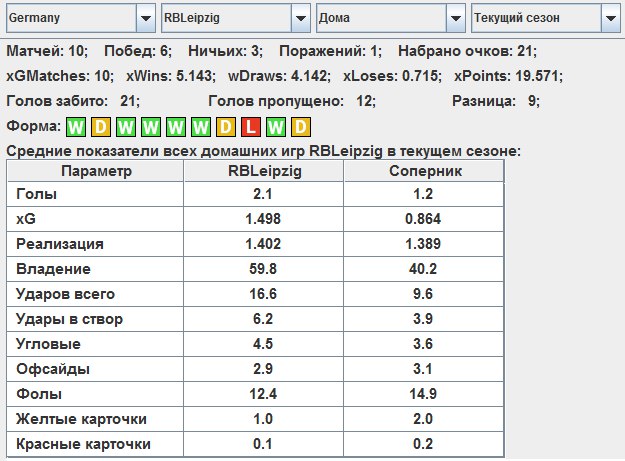Click opponent shots on target 3.9
The image size is (625, 461).
(x=423, y=319)
